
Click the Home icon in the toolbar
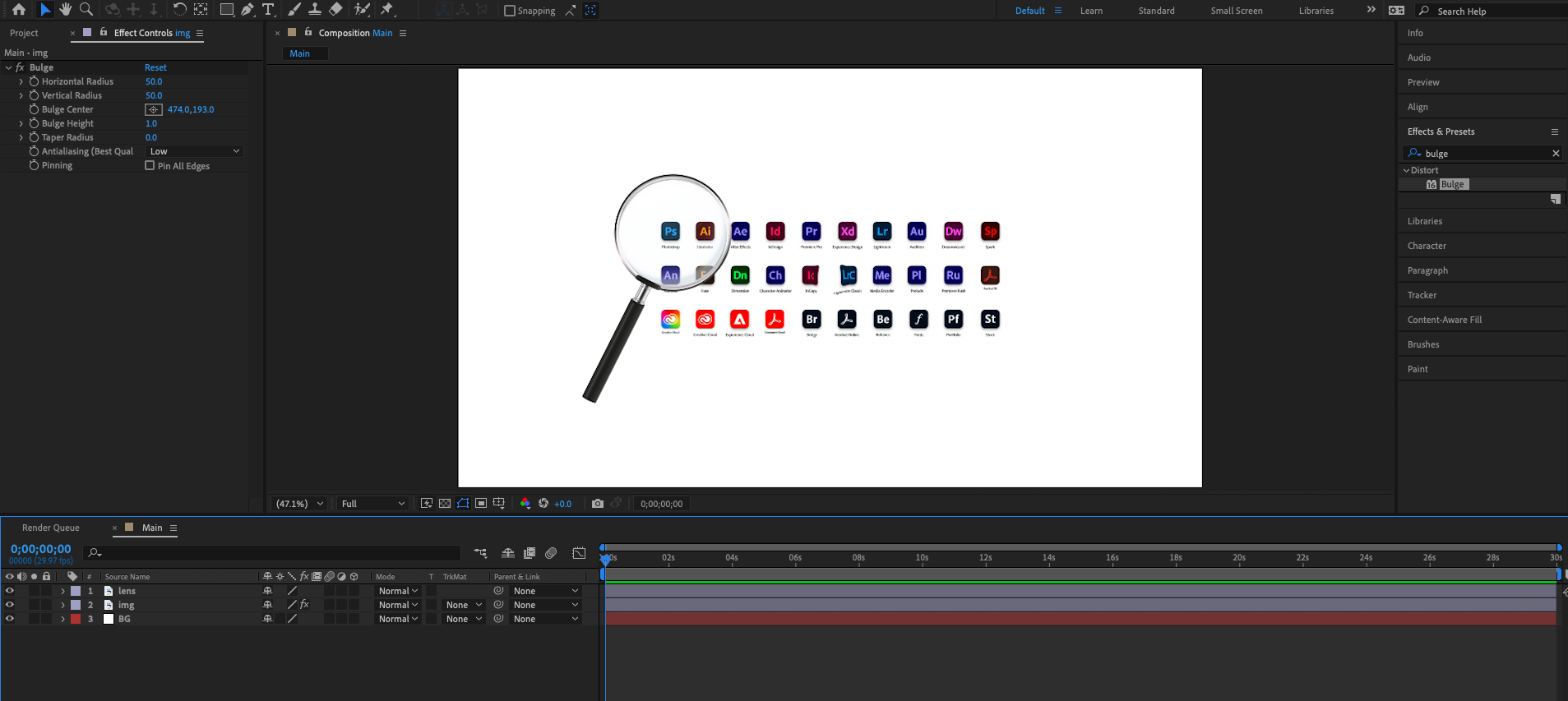coord(19,10)
